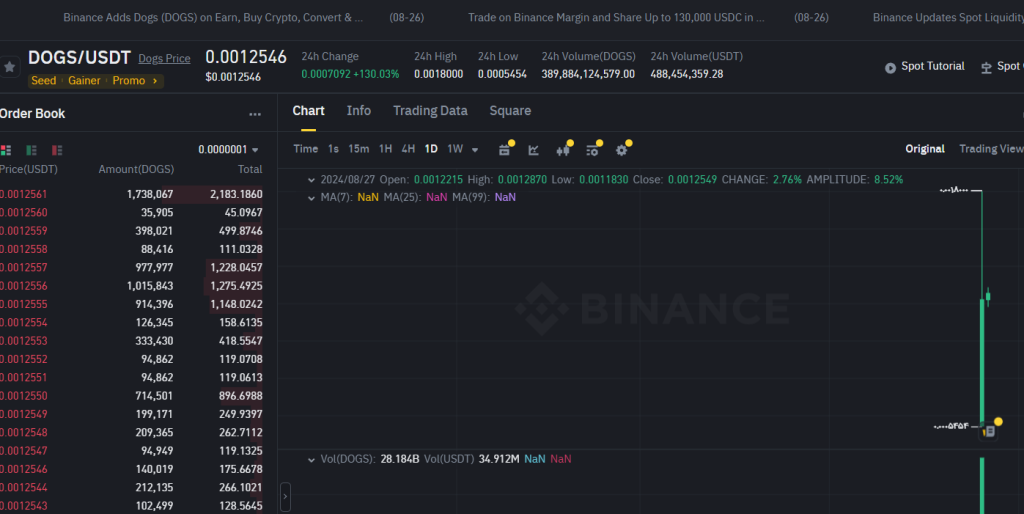Open the Dogs Price link
Screen dimensions: 1024x514
[165, 59]
